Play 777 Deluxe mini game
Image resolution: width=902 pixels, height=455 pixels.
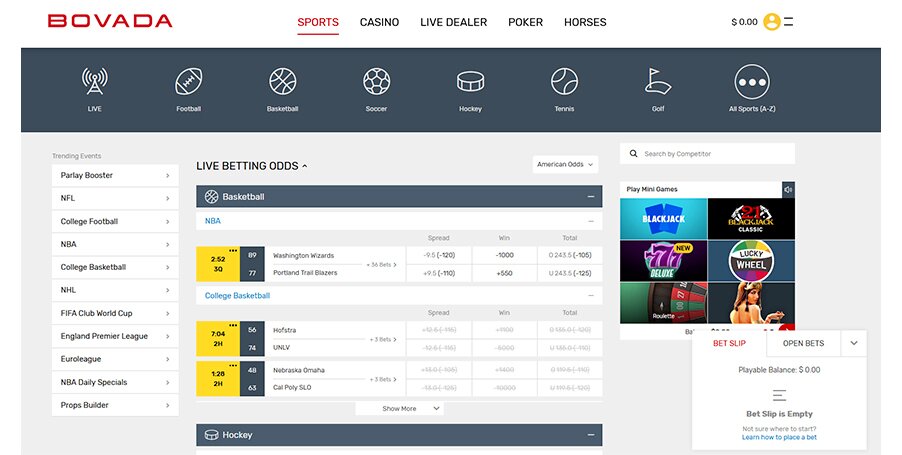point(663,261)
